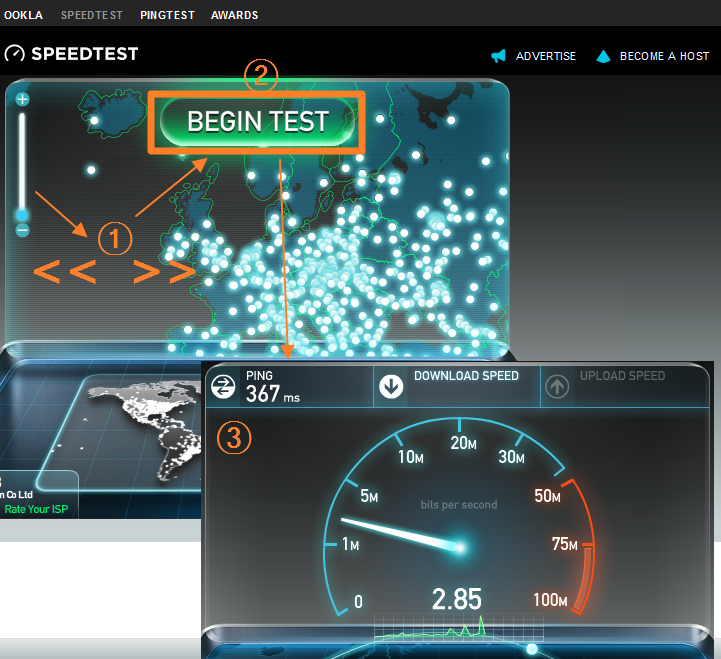Viewport: 721px width, 659px height.
Task: Open the AWARDS navigation tab
Action: pyautogui.click(x=235, y=15)
